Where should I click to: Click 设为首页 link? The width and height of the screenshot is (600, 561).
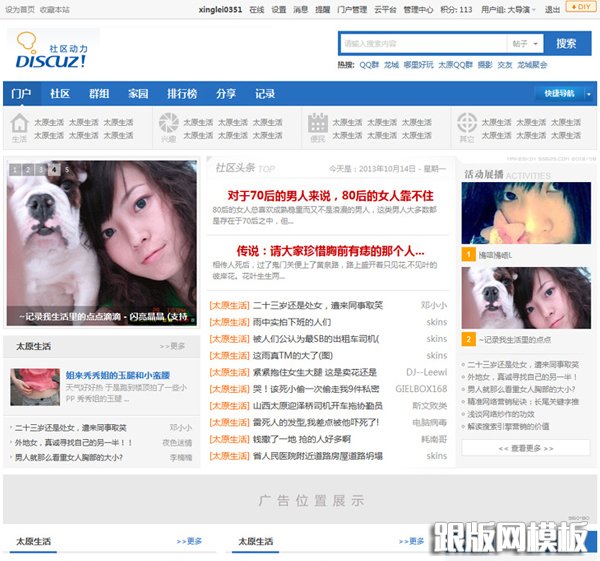coord(20,10)
